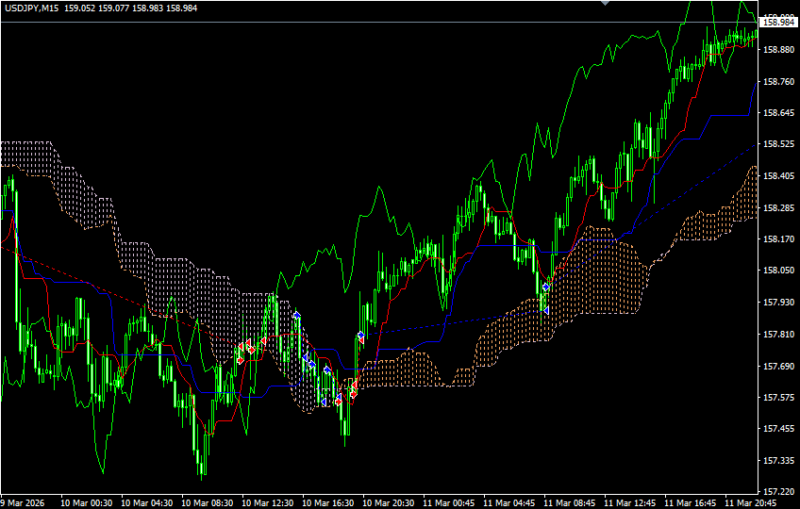Click the 11 Mar 00:45 time label
Viewport: 800px width, 509px height.
click(x=449, y=502)
